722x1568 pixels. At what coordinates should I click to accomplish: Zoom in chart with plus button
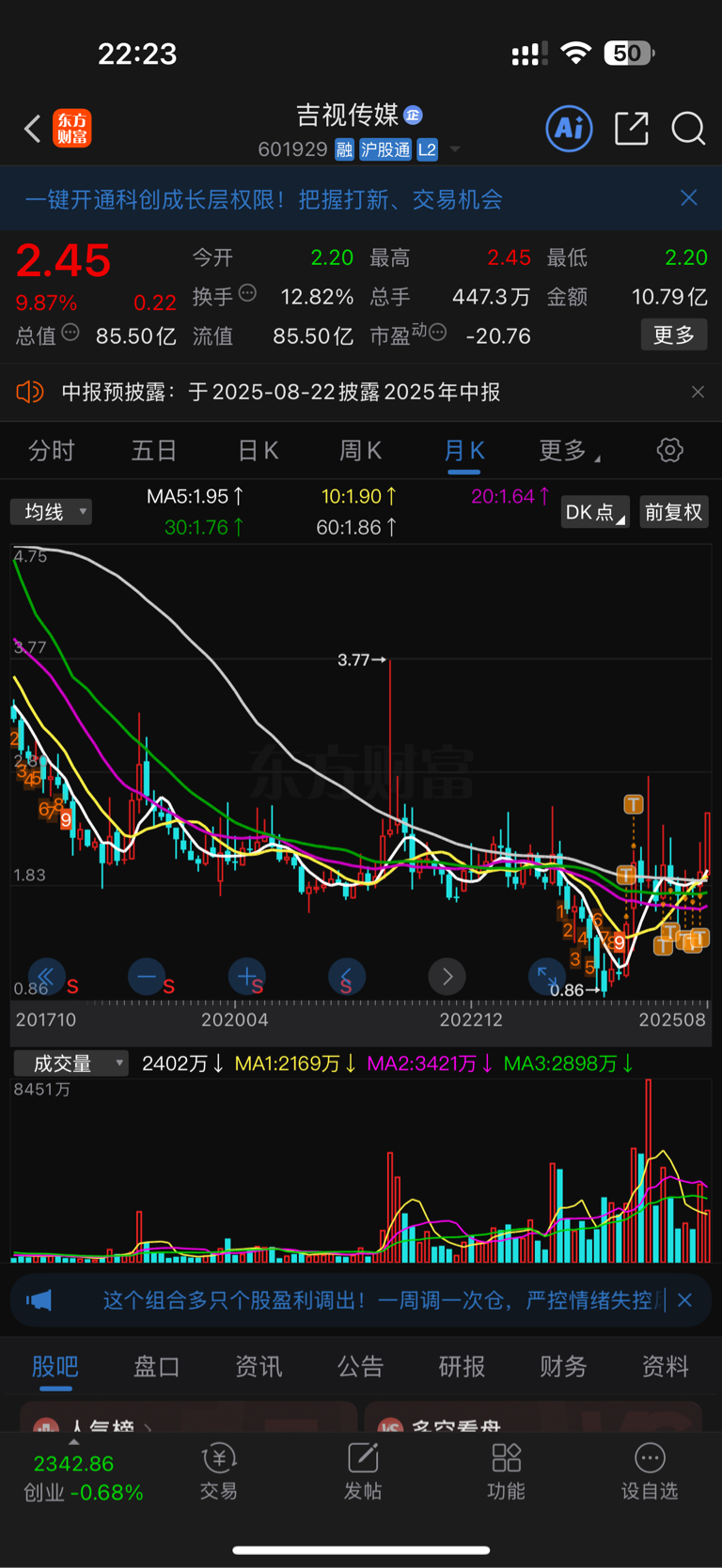pos(246,976)
